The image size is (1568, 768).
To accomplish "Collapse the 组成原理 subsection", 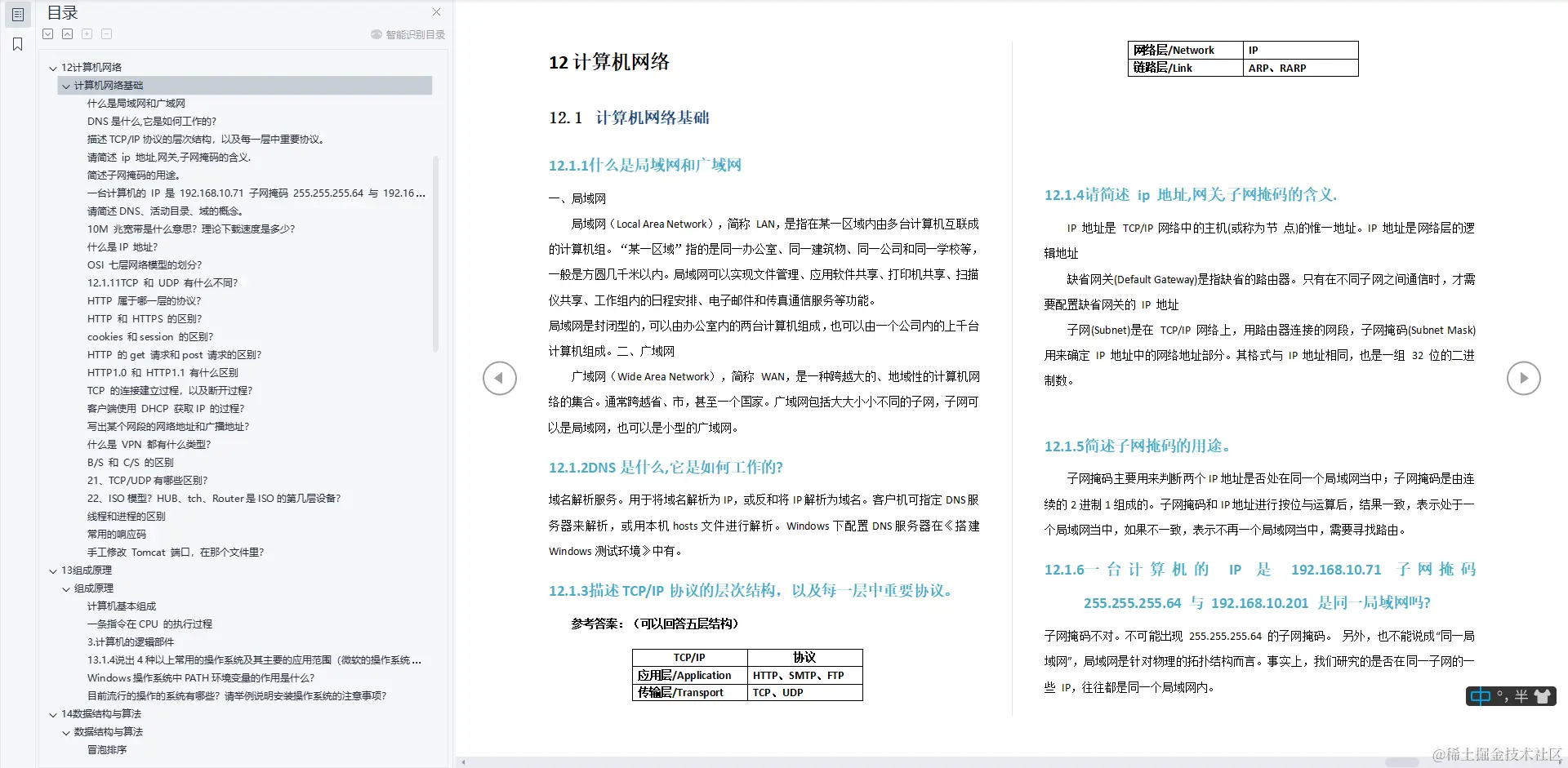I will (66, 588).
